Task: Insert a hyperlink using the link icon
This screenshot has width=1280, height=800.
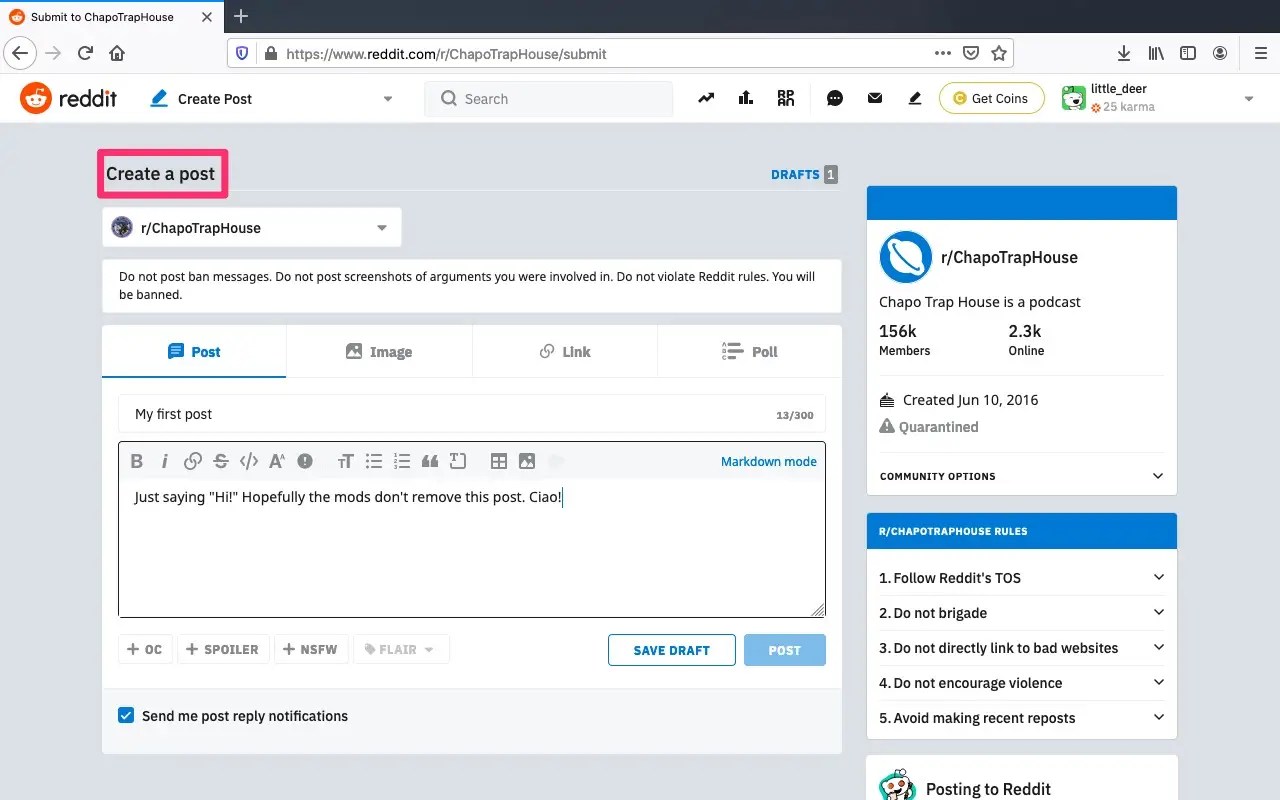Action: (193, 461)
